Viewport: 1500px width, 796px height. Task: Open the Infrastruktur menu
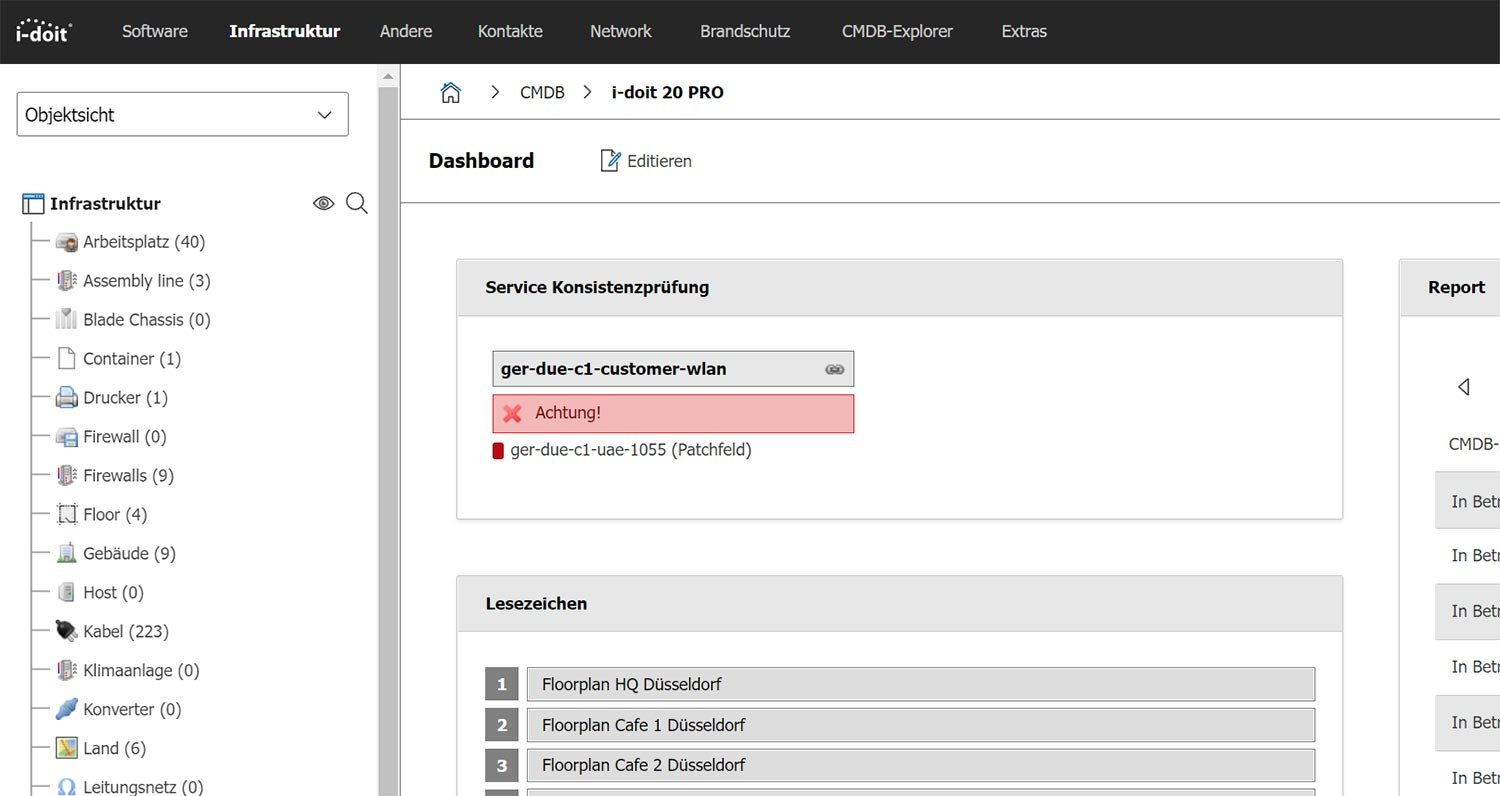pyautogui.click(x=285, y=31)
